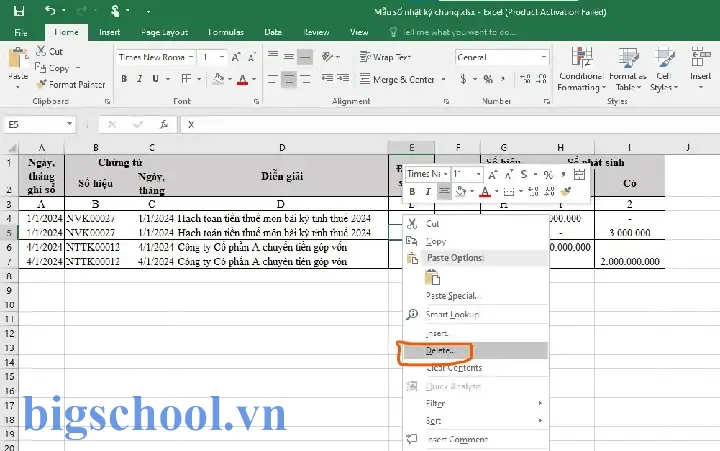Toggle Underline in the ribbon Font group
The height and width of the screenshot is (451, 720).
click(155, 79)
